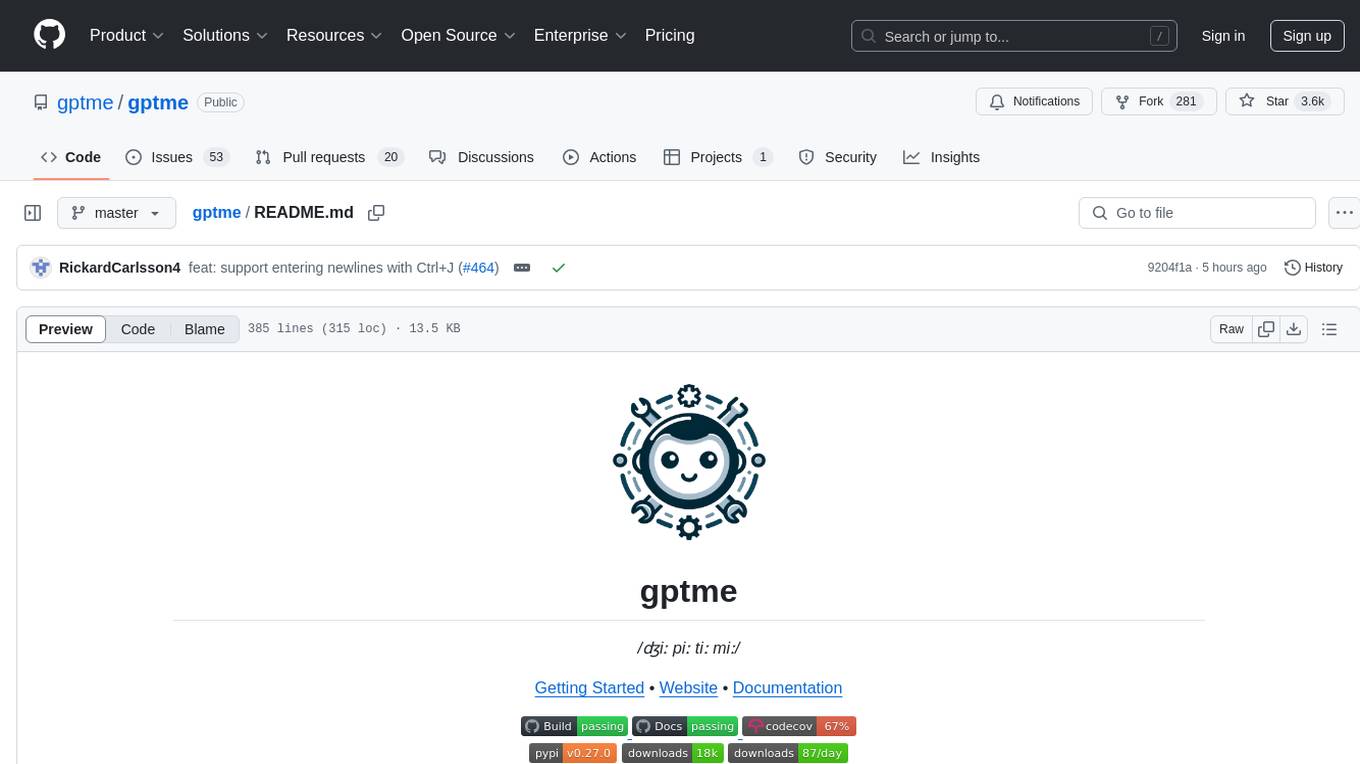The width and height of the screenshot is (1360, 764).
Task: Open the gptme owner profile link
Action: (85, 102)
